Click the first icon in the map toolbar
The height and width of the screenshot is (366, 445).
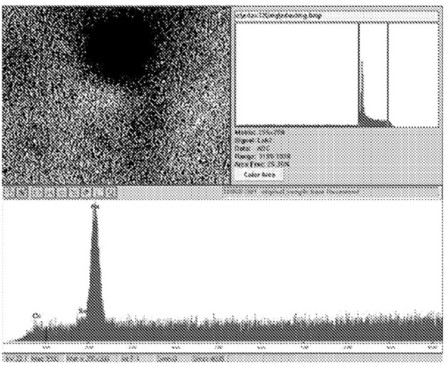(9, 193)
